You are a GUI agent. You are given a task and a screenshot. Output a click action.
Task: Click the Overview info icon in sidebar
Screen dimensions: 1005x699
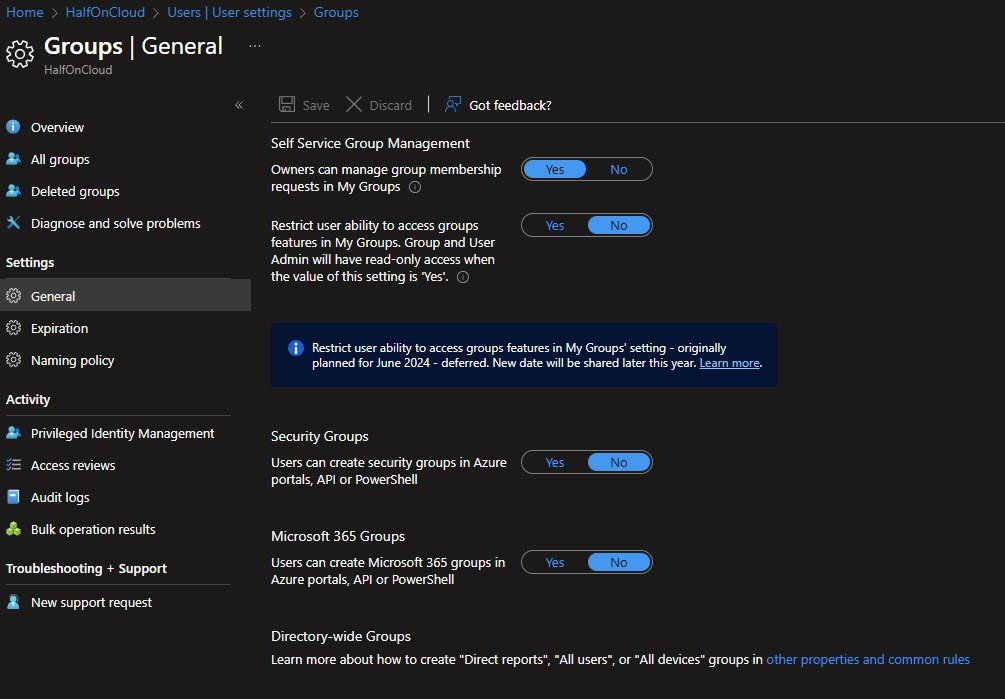click(13, 127)
